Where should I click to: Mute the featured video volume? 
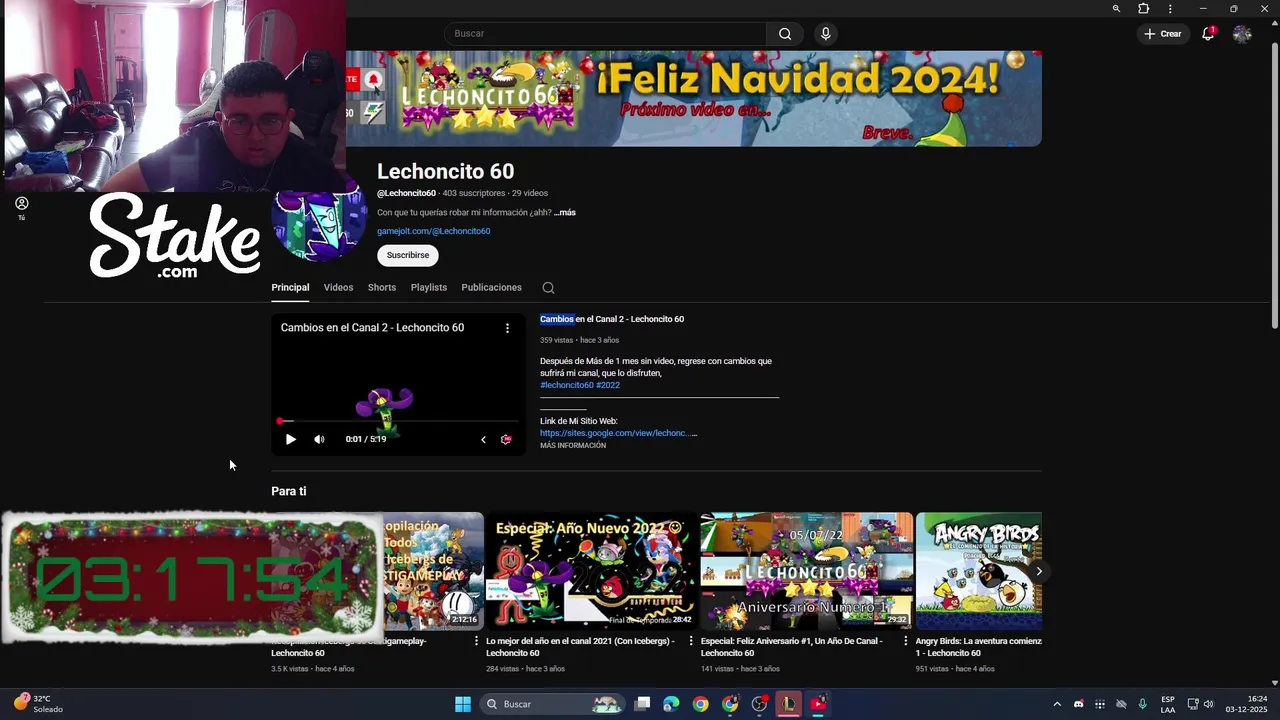pyautogui.click(x=319, y=439)
